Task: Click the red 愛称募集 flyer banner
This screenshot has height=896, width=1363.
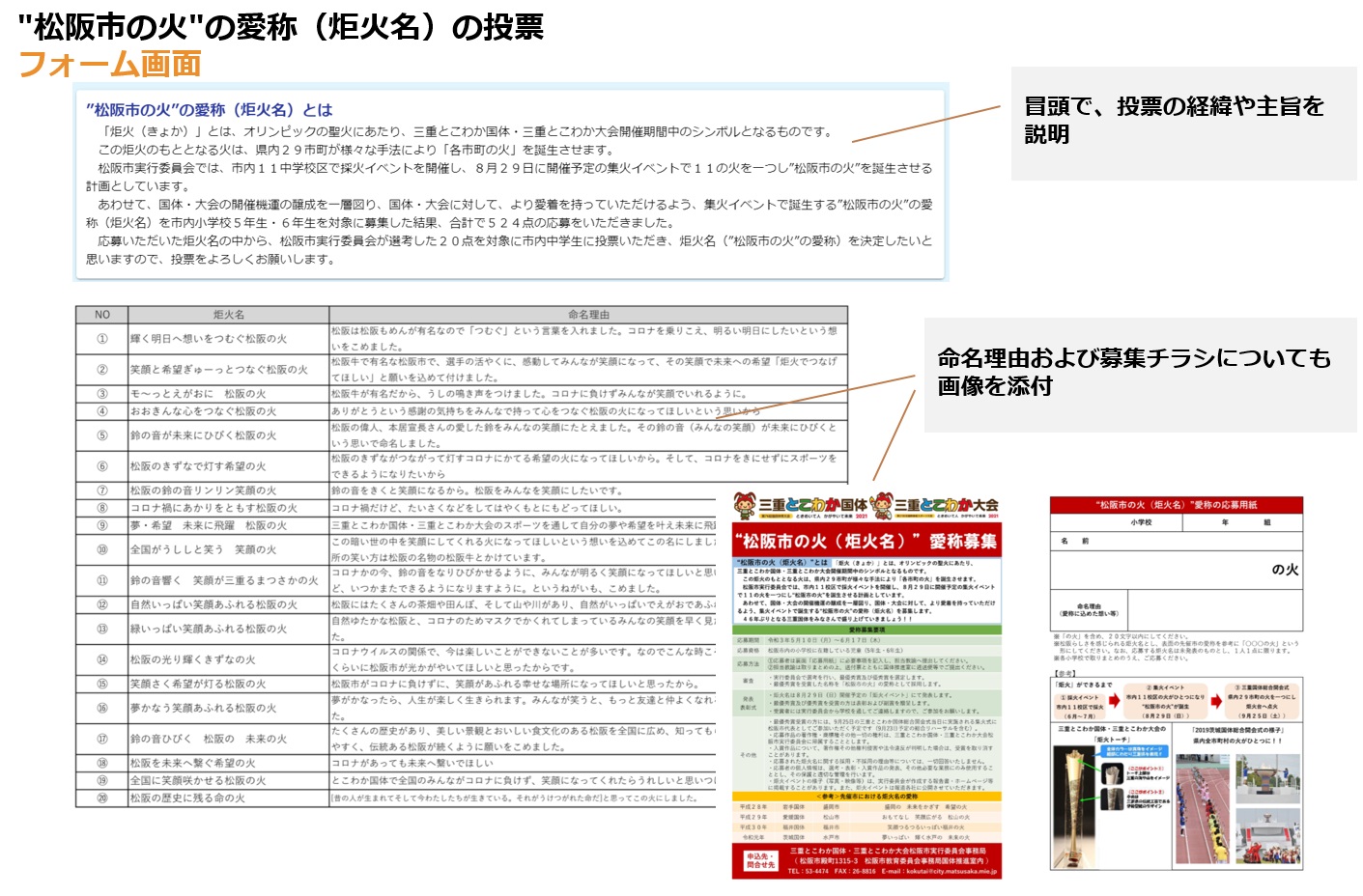Action: pos(866,542)
